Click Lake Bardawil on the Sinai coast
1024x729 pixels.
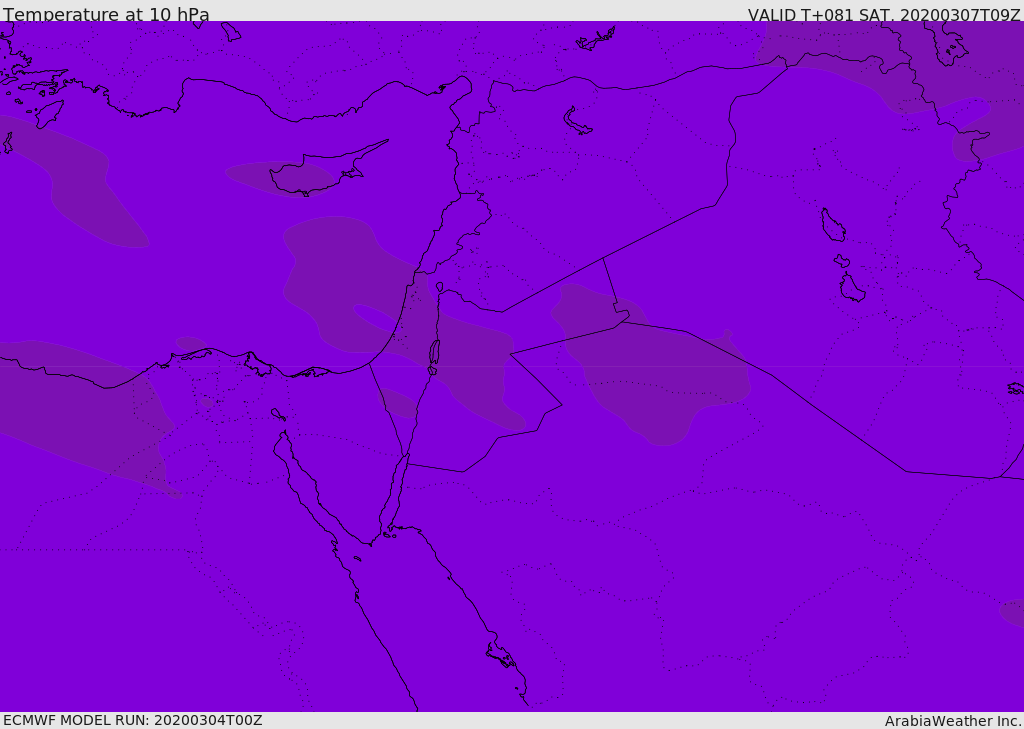[312, 372]
